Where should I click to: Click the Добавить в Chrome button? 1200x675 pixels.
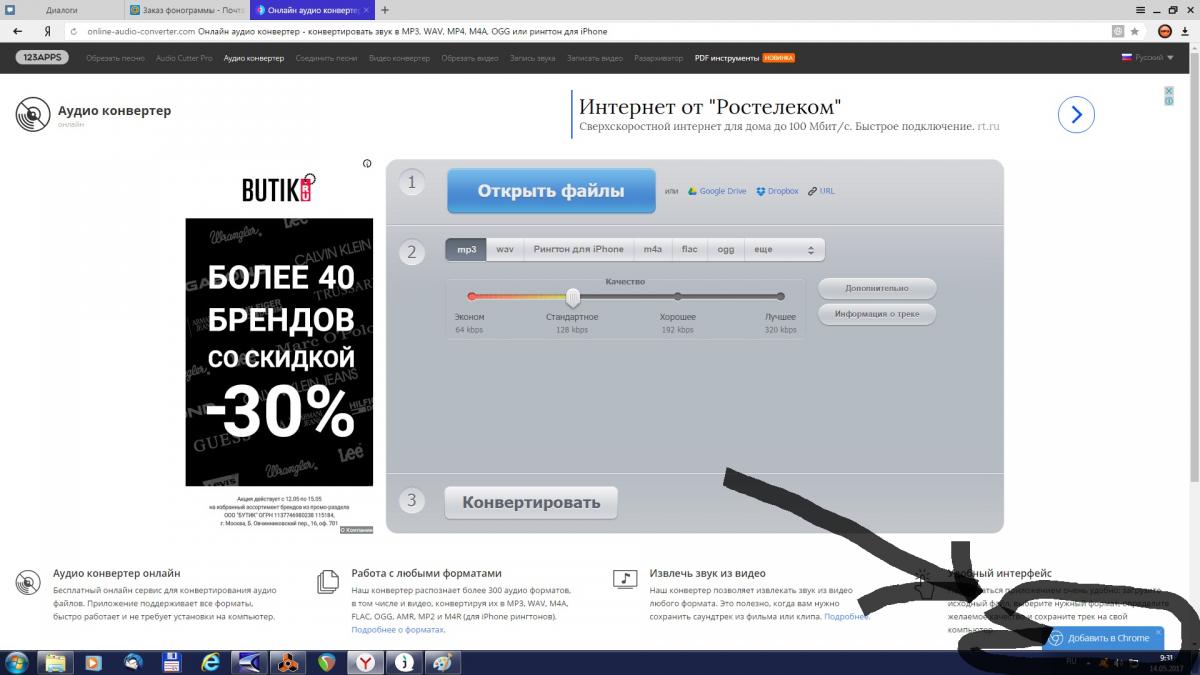pyautogui.click(x=1103, y=638)
